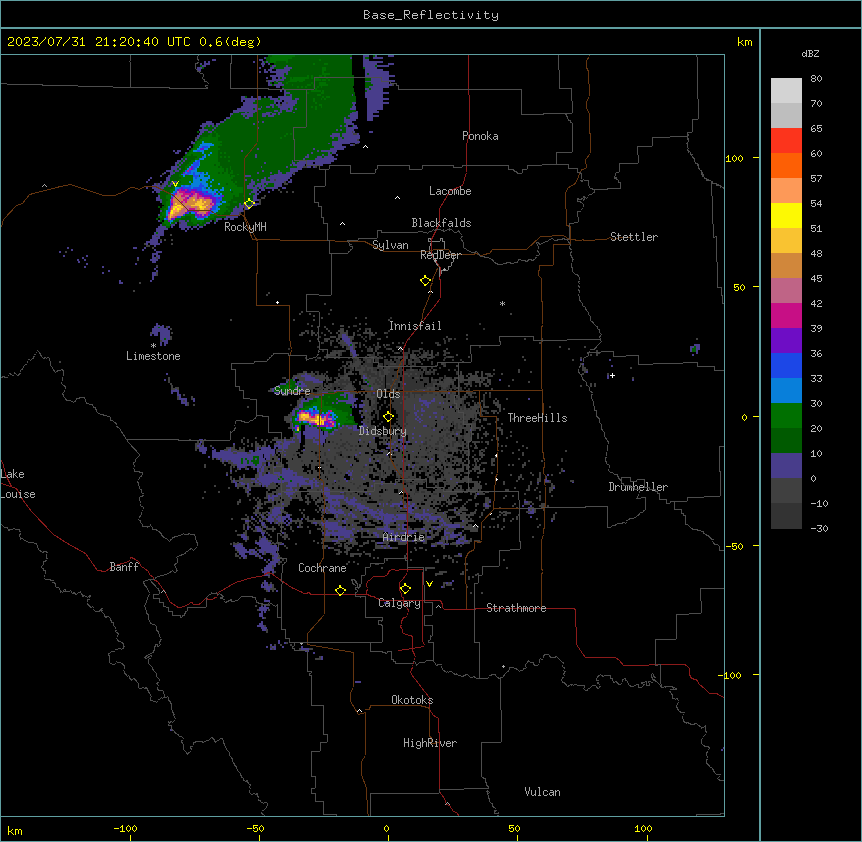Screen dimensions: 862x842
Task: Click the Limestone label
Action: [x=153, y=356]
